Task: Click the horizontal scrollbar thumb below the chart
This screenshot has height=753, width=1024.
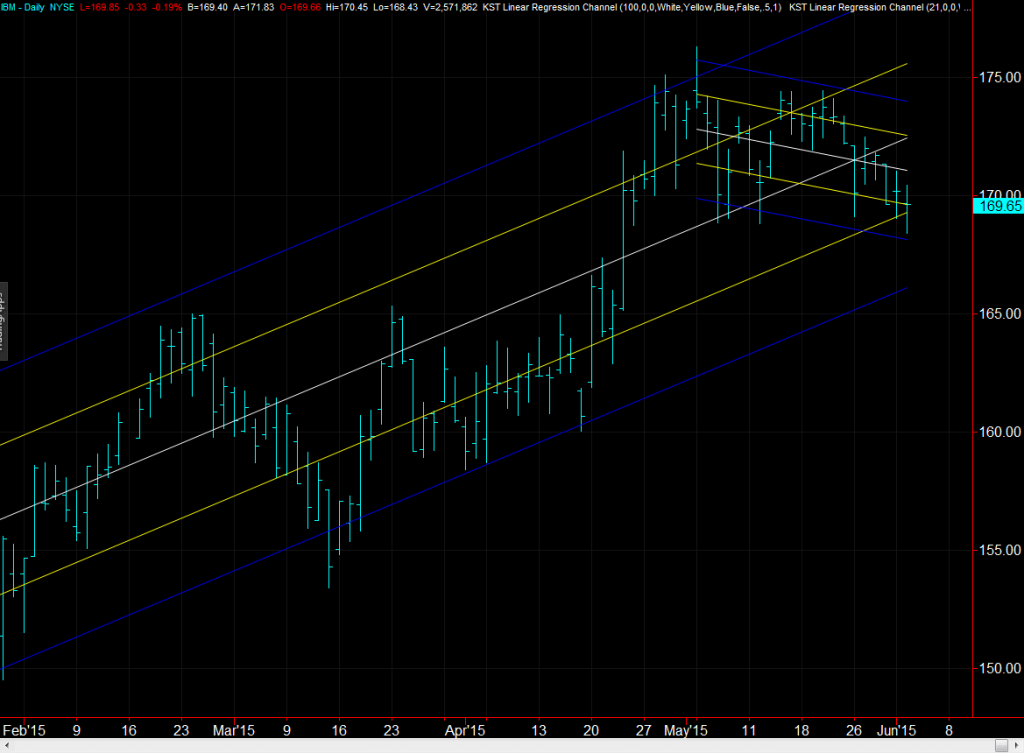Action: point(1001,746)
